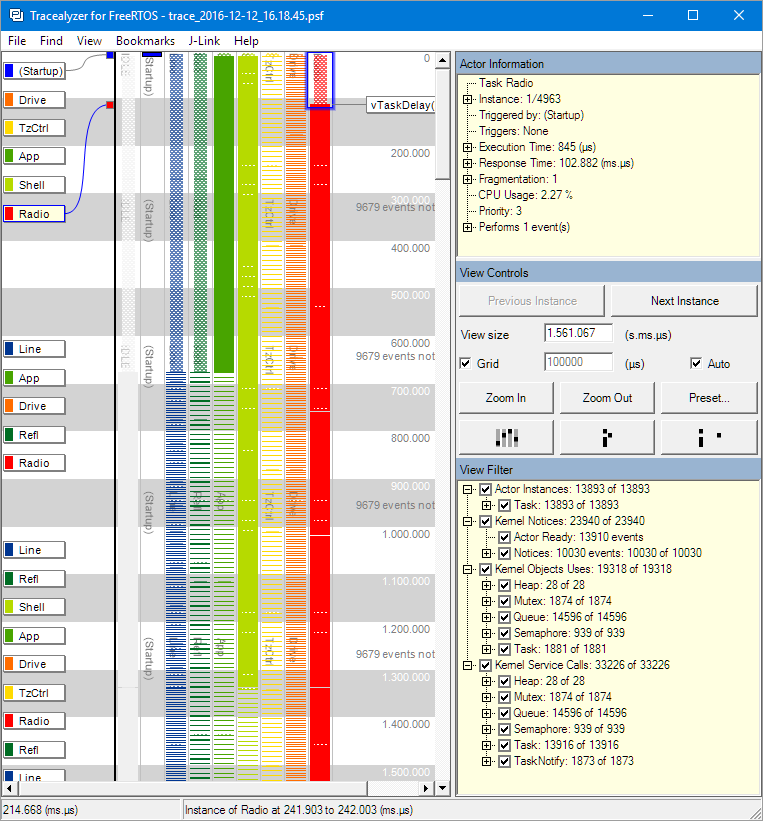Expand the Execution Time node
Screen dimensions: 763x821
pos(468,147)
